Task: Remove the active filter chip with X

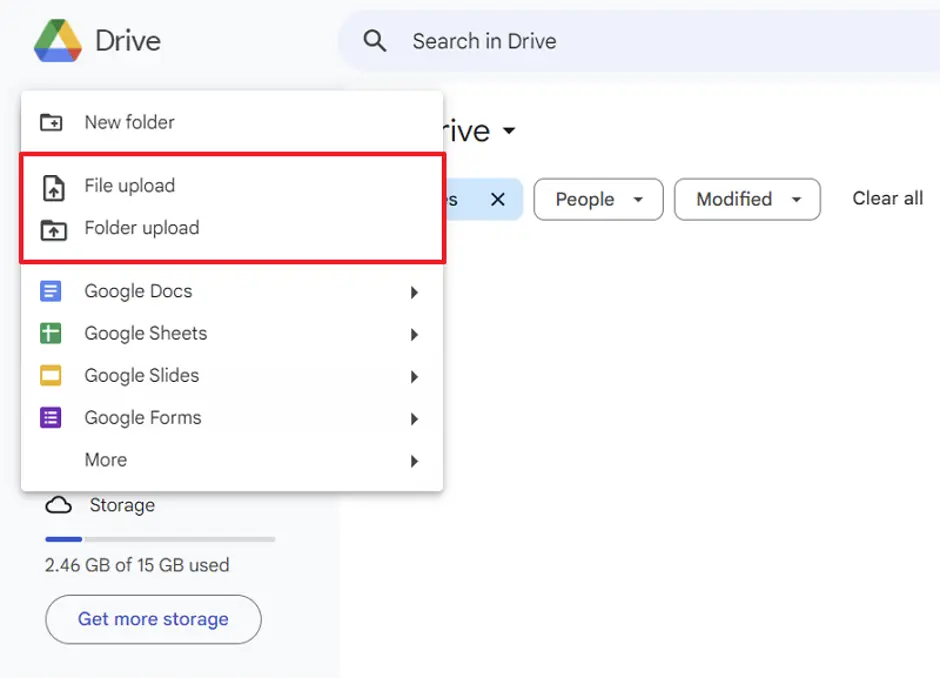Action: (x=498, y=199)
